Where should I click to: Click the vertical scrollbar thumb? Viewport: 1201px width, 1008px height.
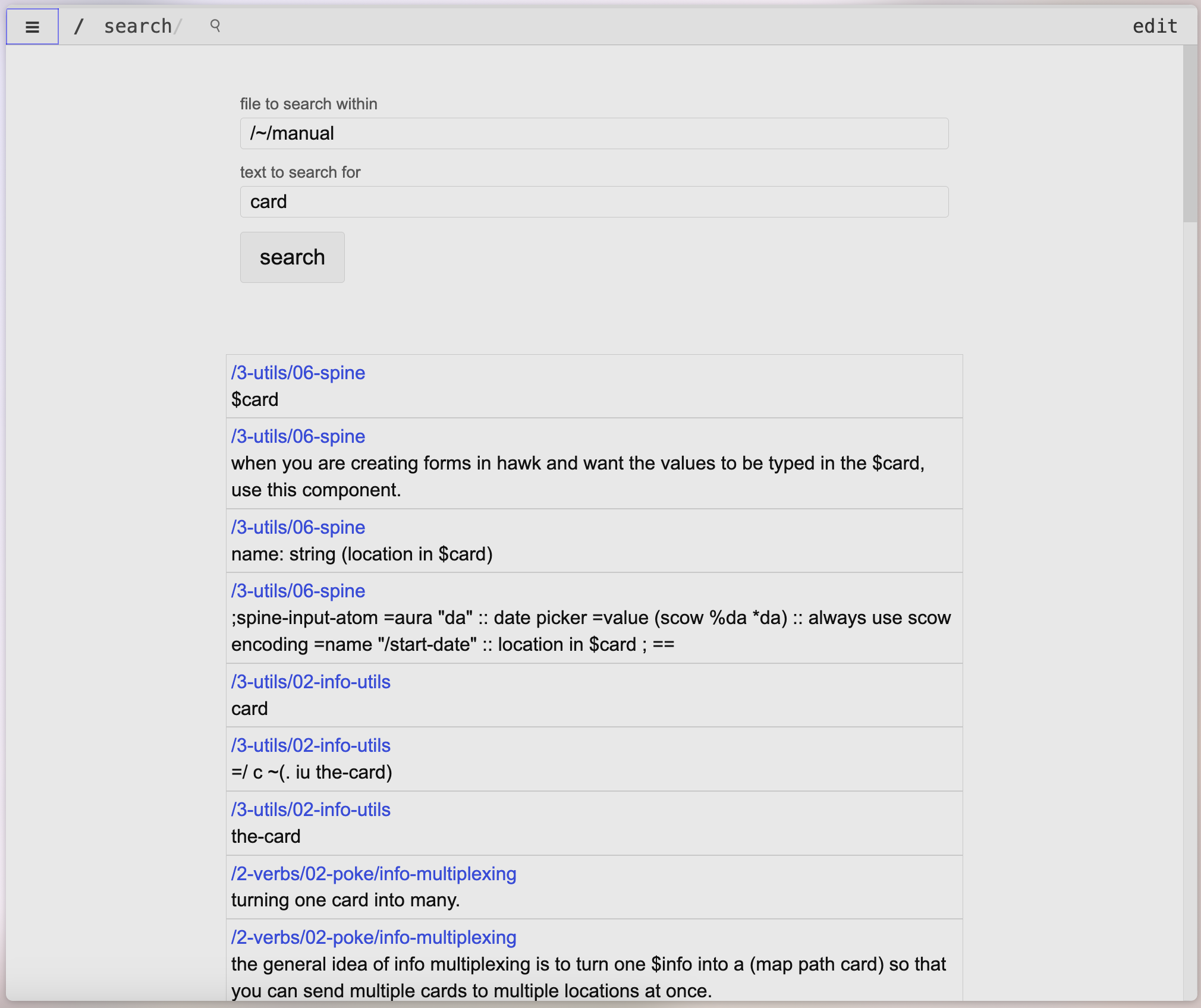pyautogui.click(x=1190, y=134)
